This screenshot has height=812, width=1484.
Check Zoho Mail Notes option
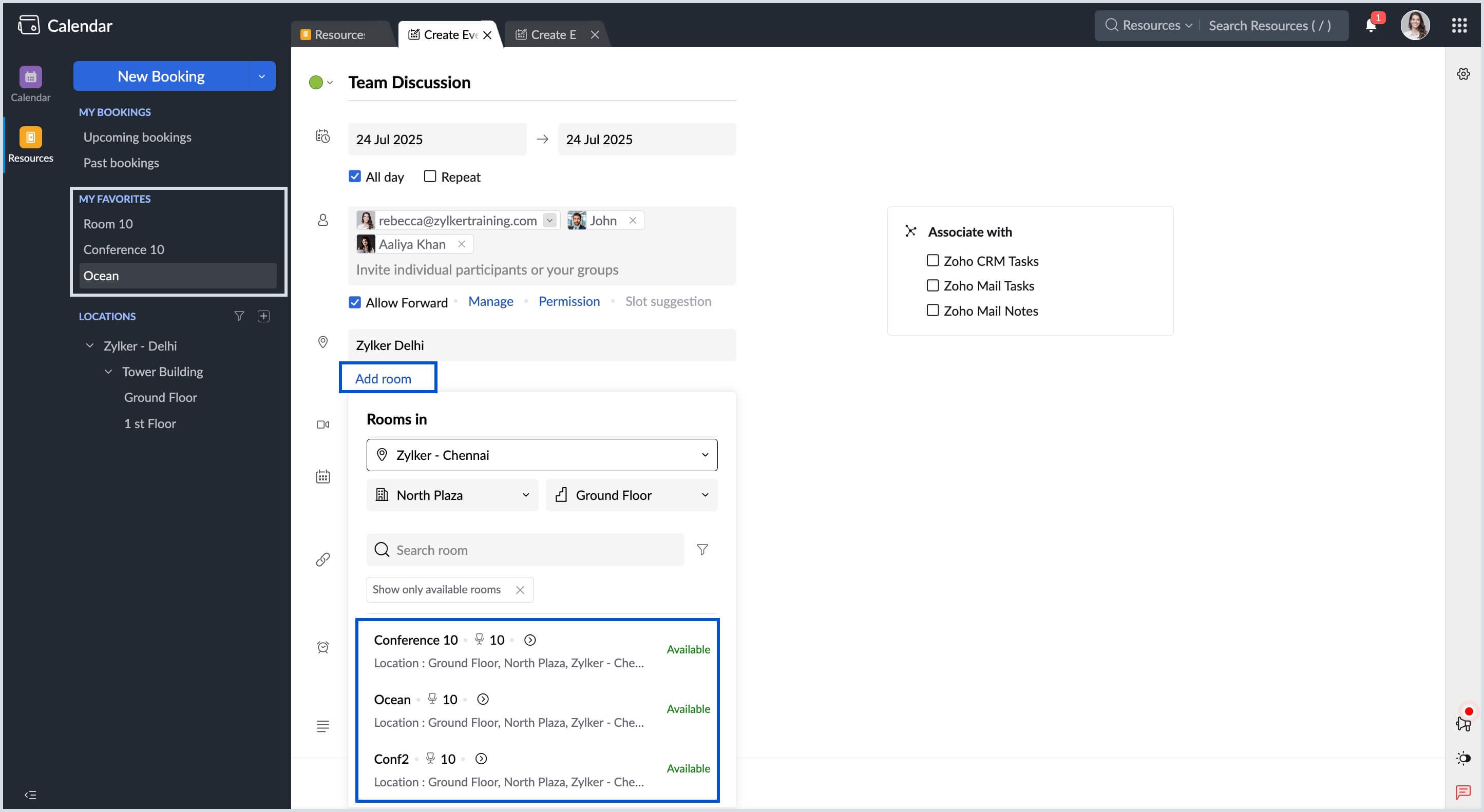(x=933, y=310)
